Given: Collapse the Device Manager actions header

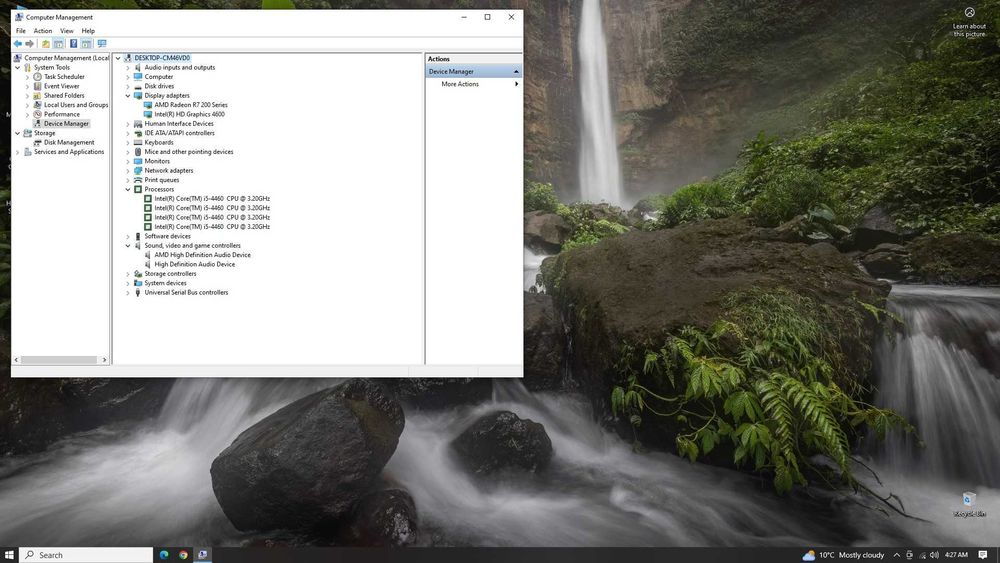Looking at the screenshot, I should (516, 71).
